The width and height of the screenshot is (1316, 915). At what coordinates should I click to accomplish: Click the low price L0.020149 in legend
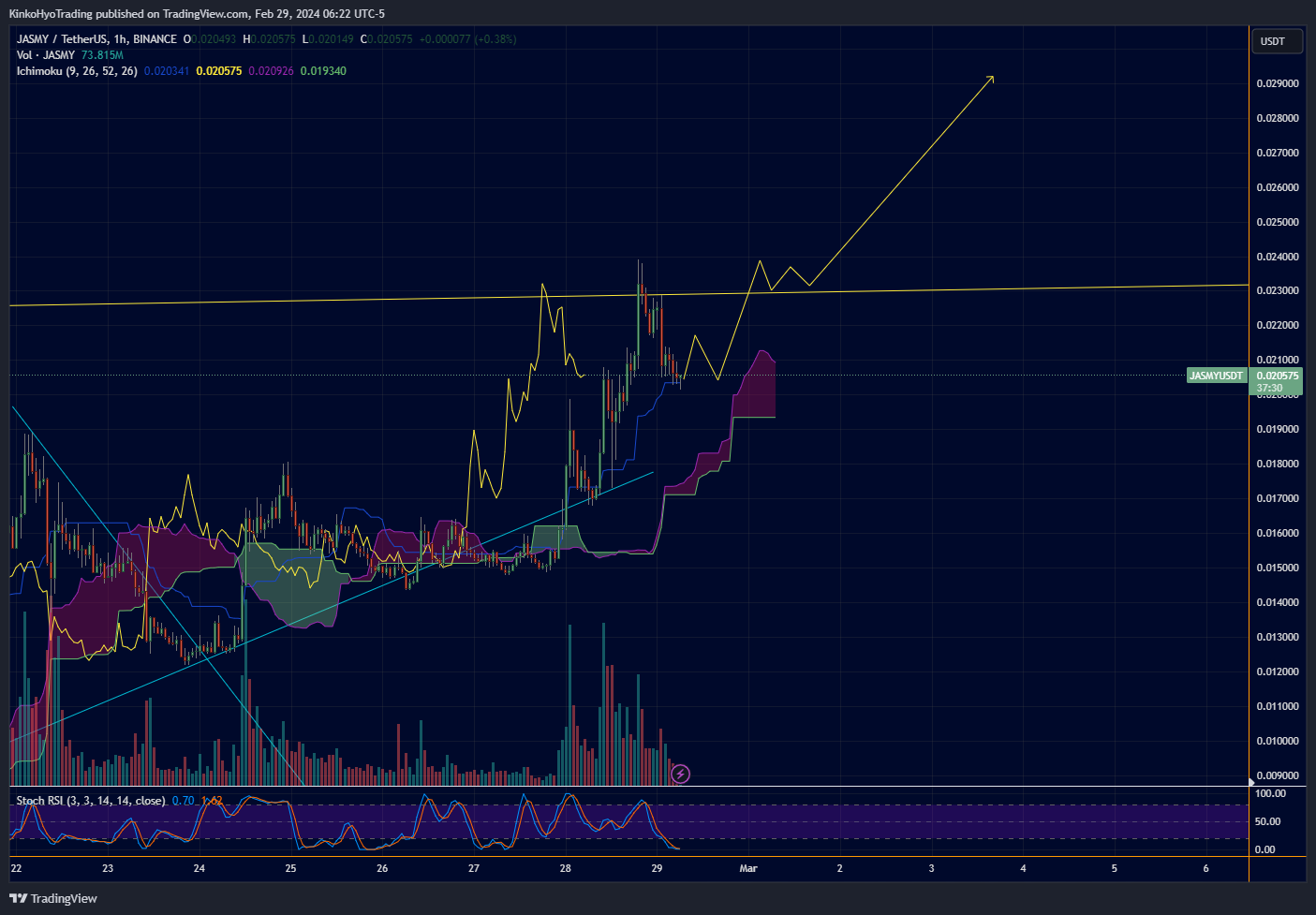coord(328,39)
